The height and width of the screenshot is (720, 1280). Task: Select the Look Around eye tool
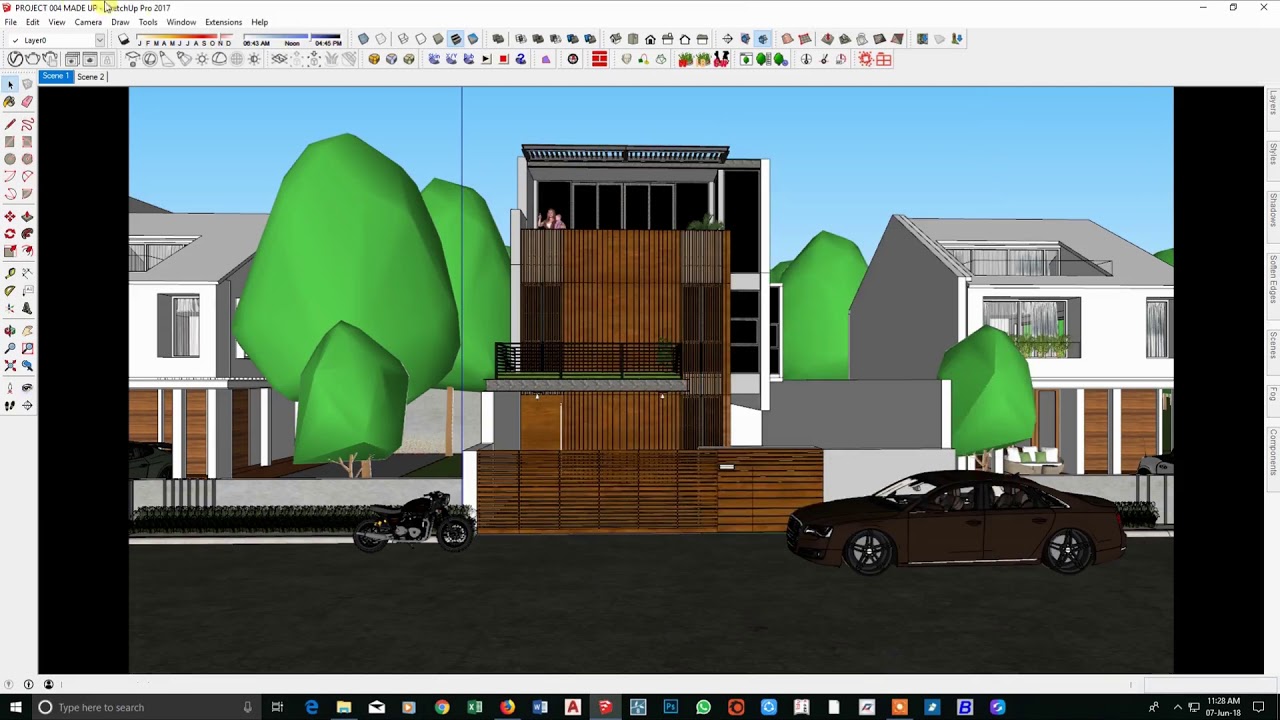27,388
